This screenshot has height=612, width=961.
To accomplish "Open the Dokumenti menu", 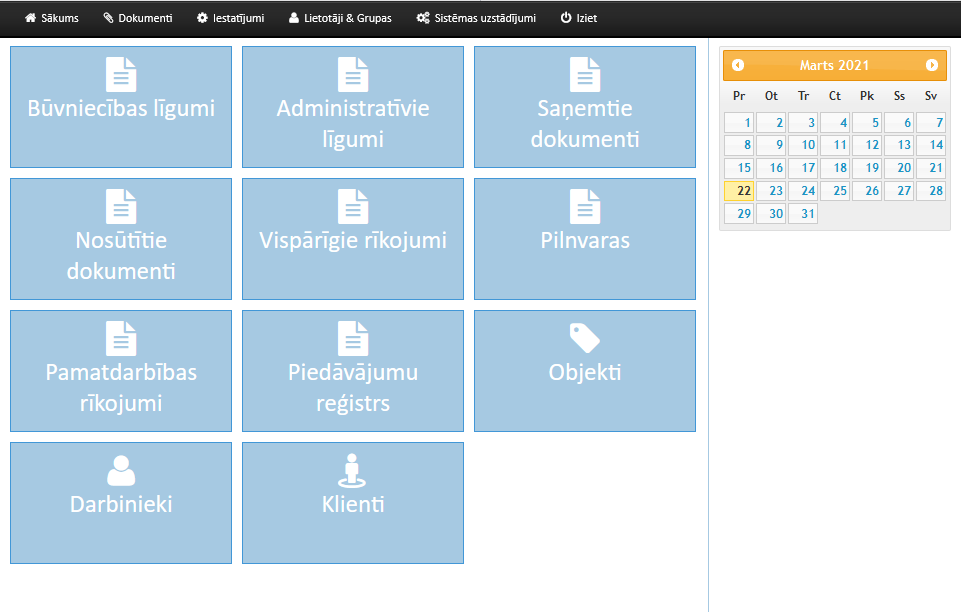I will click(137, 18).
